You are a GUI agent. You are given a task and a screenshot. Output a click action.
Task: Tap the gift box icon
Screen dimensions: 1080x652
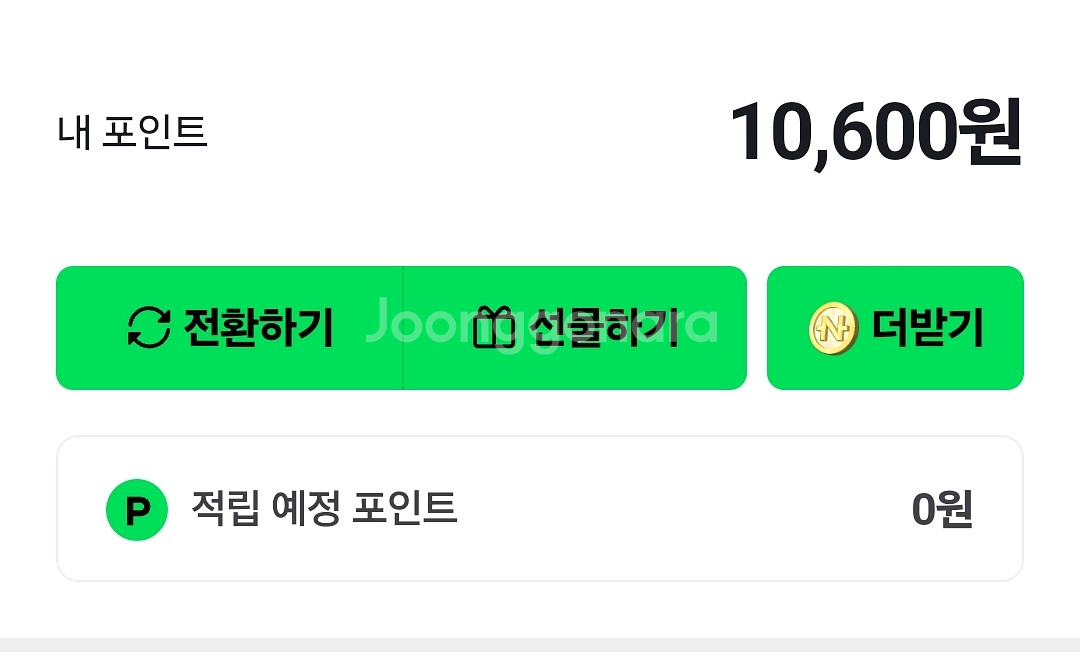(494, 326)
